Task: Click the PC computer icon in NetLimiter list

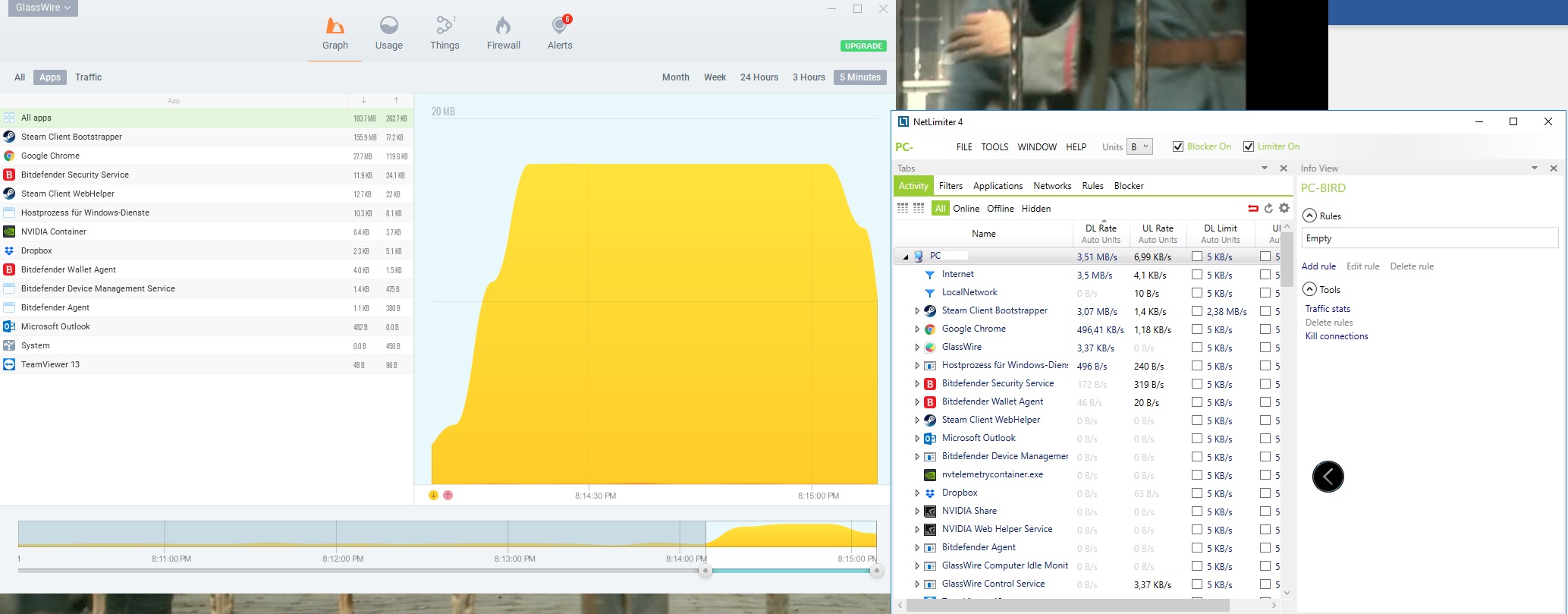Action: click(x=919, y=257)
